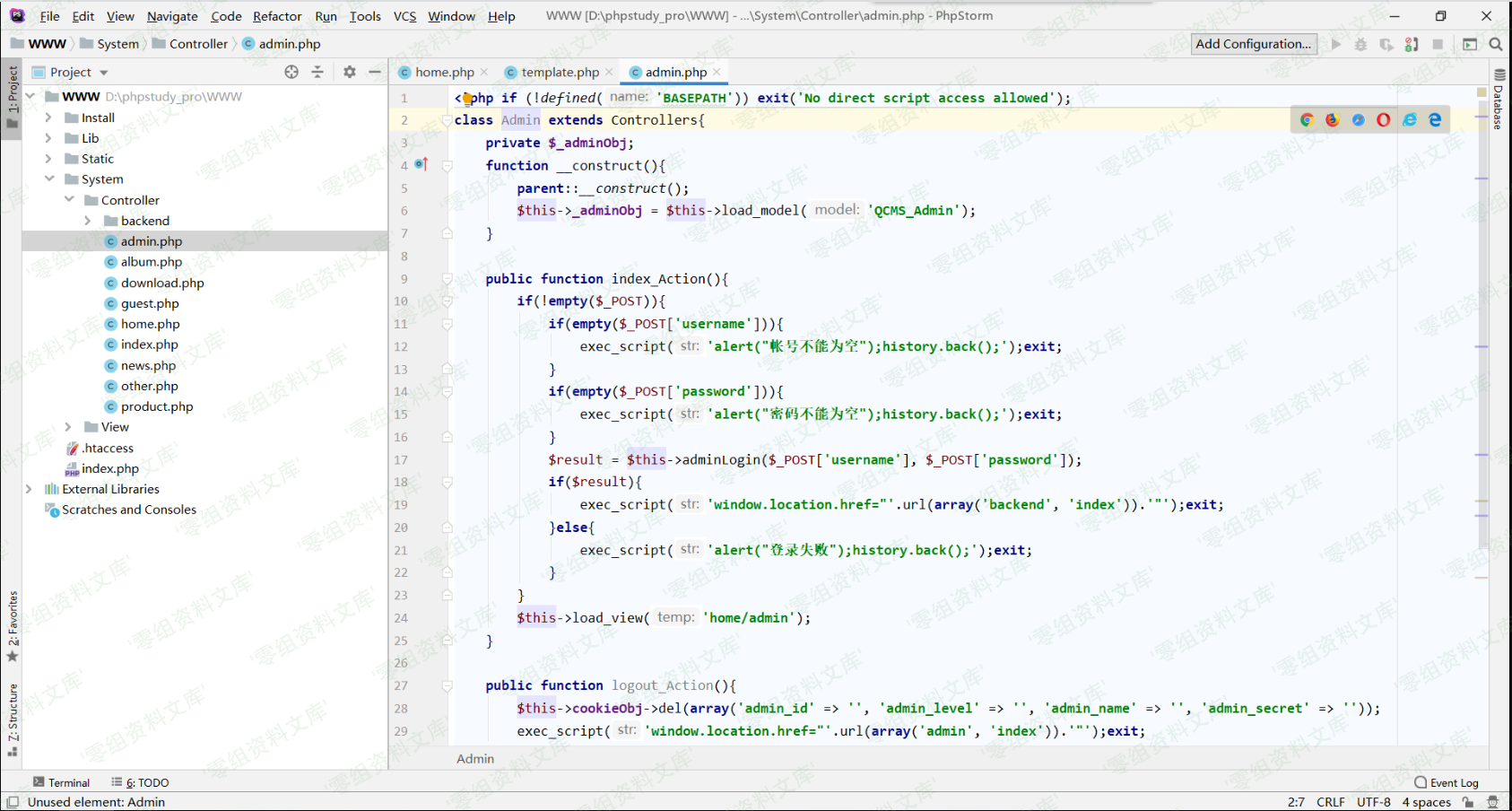
Task: Open file in Opera browser icon
Action: (1384, 120)
